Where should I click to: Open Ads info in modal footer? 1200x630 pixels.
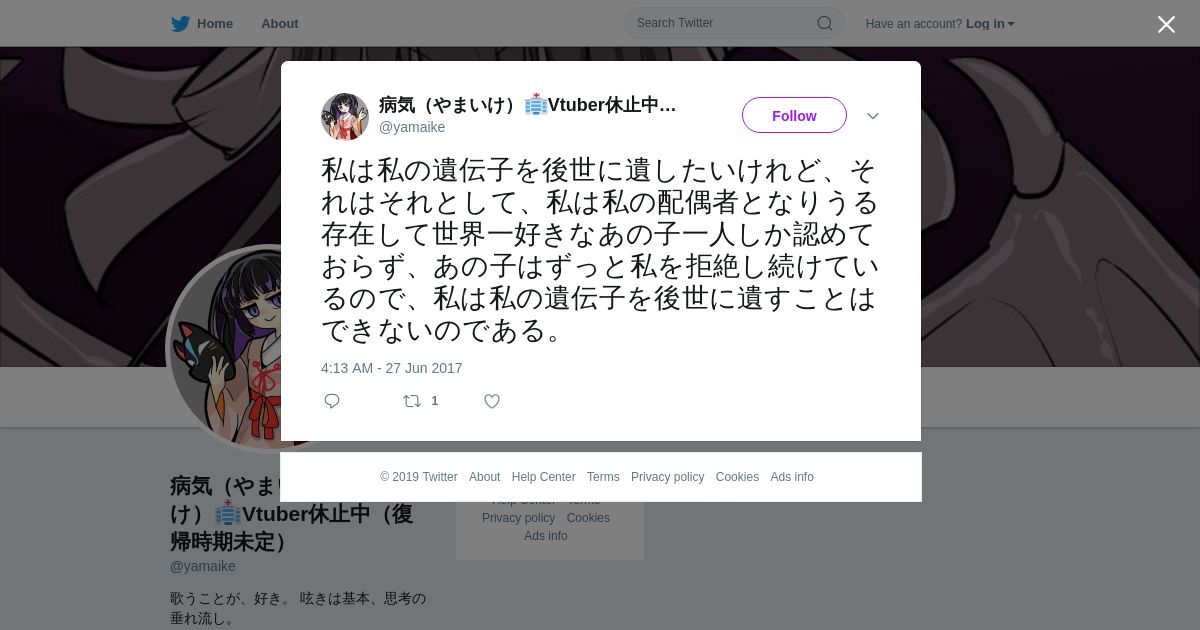792,477
